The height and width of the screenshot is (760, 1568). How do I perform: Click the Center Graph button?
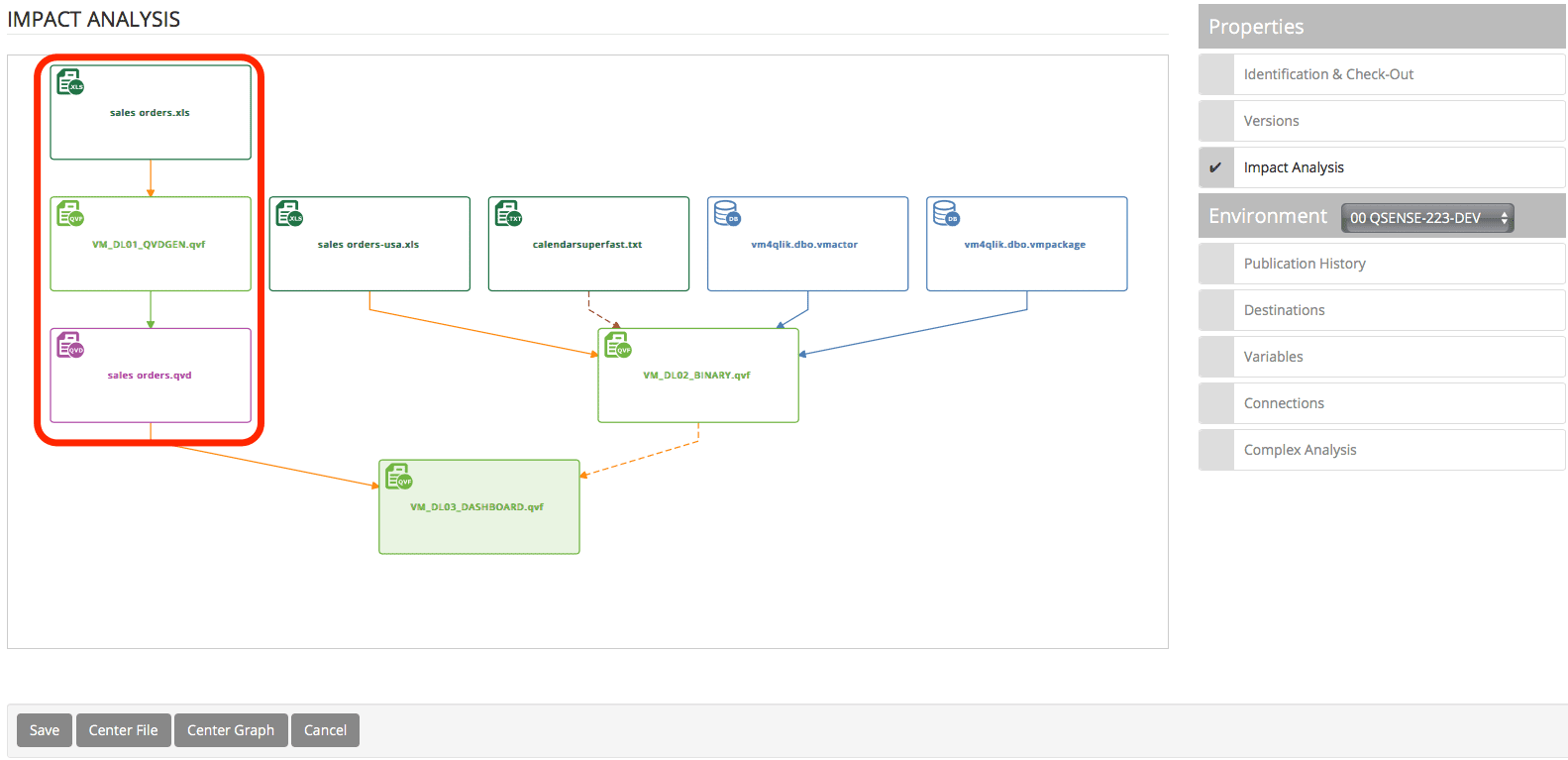click(231, 730)
